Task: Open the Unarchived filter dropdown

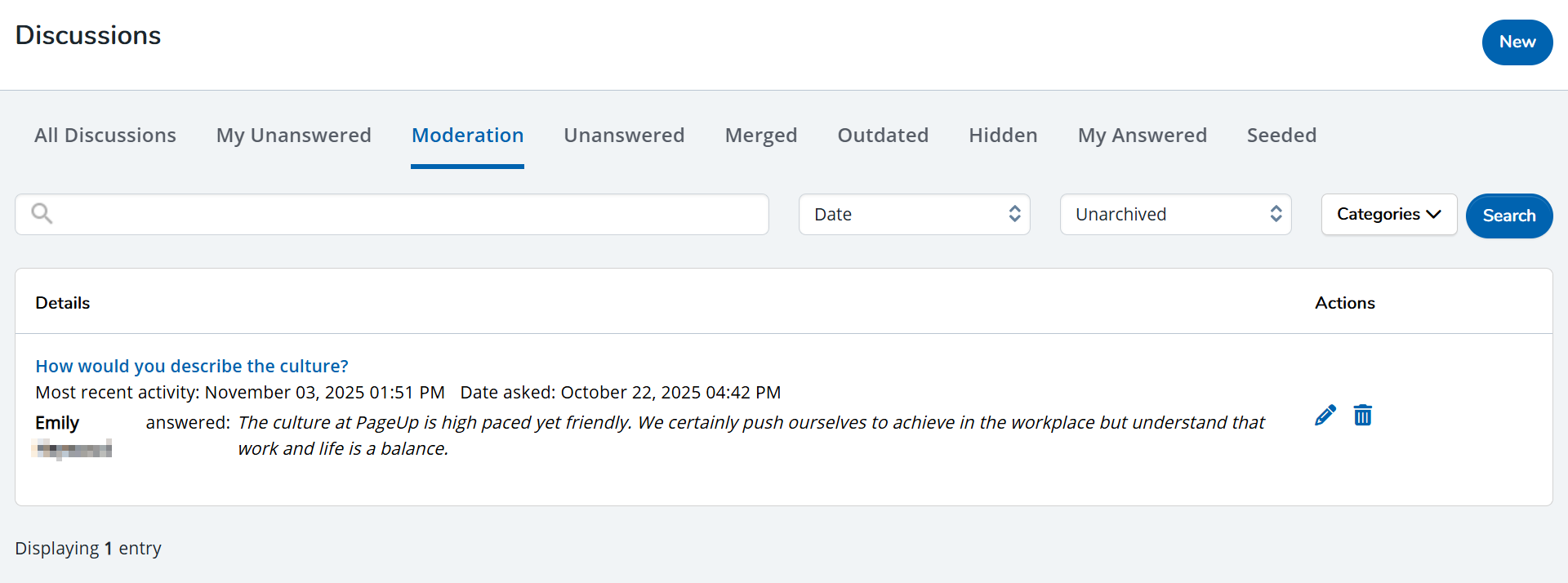Action: pos(1175,214)
